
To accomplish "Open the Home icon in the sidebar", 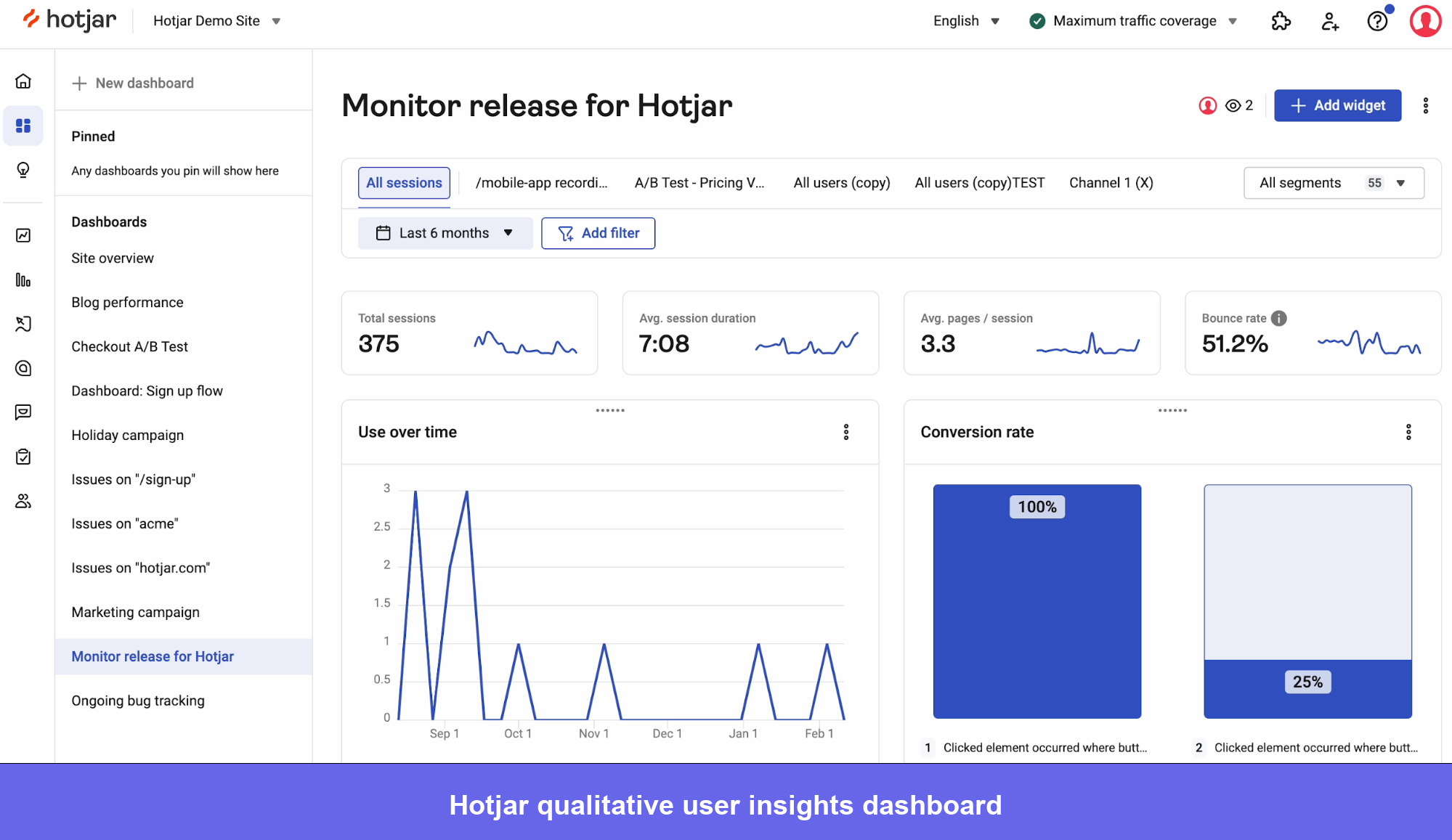I will pyautogui.click(x=23, y=81).
